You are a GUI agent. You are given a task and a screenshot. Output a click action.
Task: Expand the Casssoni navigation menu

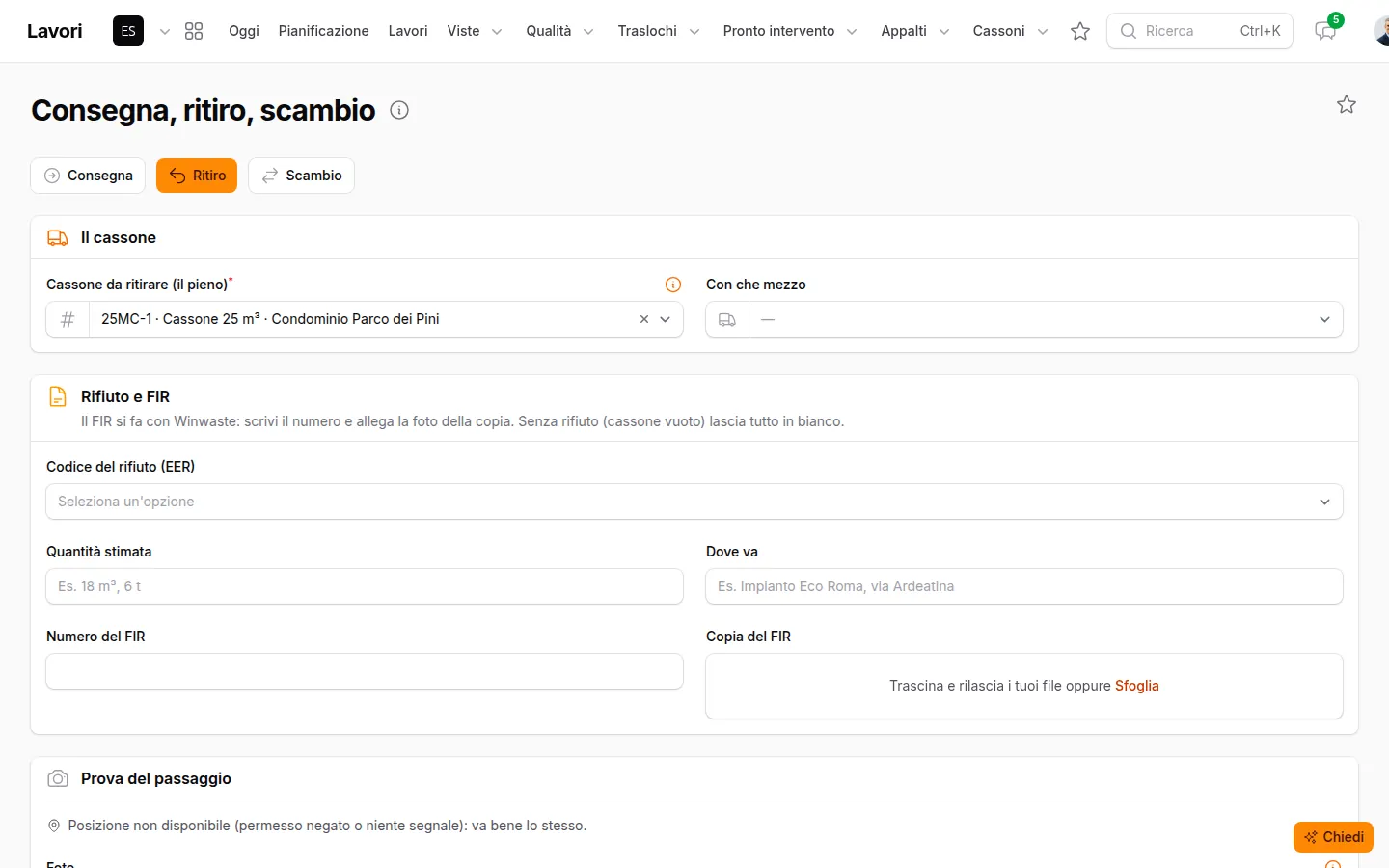tap(1010, 31)
